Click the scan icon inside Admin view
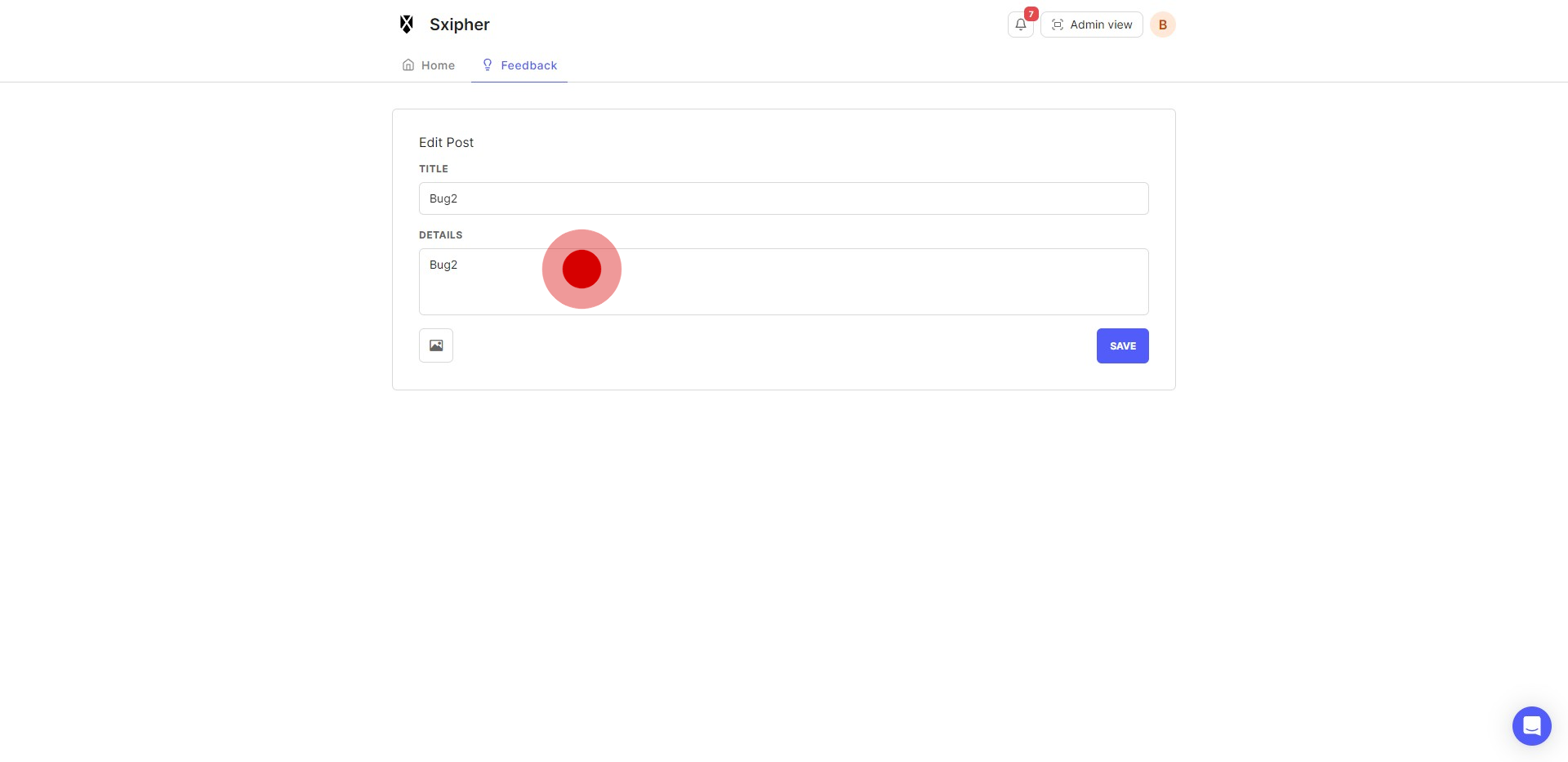 click(1058, 25)
